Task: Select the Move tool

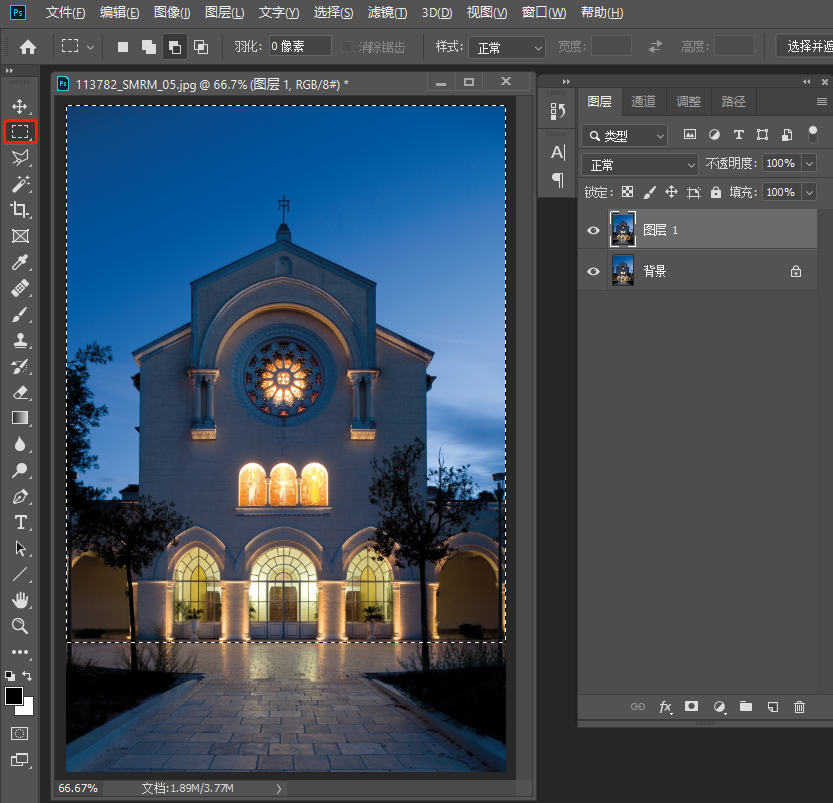Action: point(20,106)
